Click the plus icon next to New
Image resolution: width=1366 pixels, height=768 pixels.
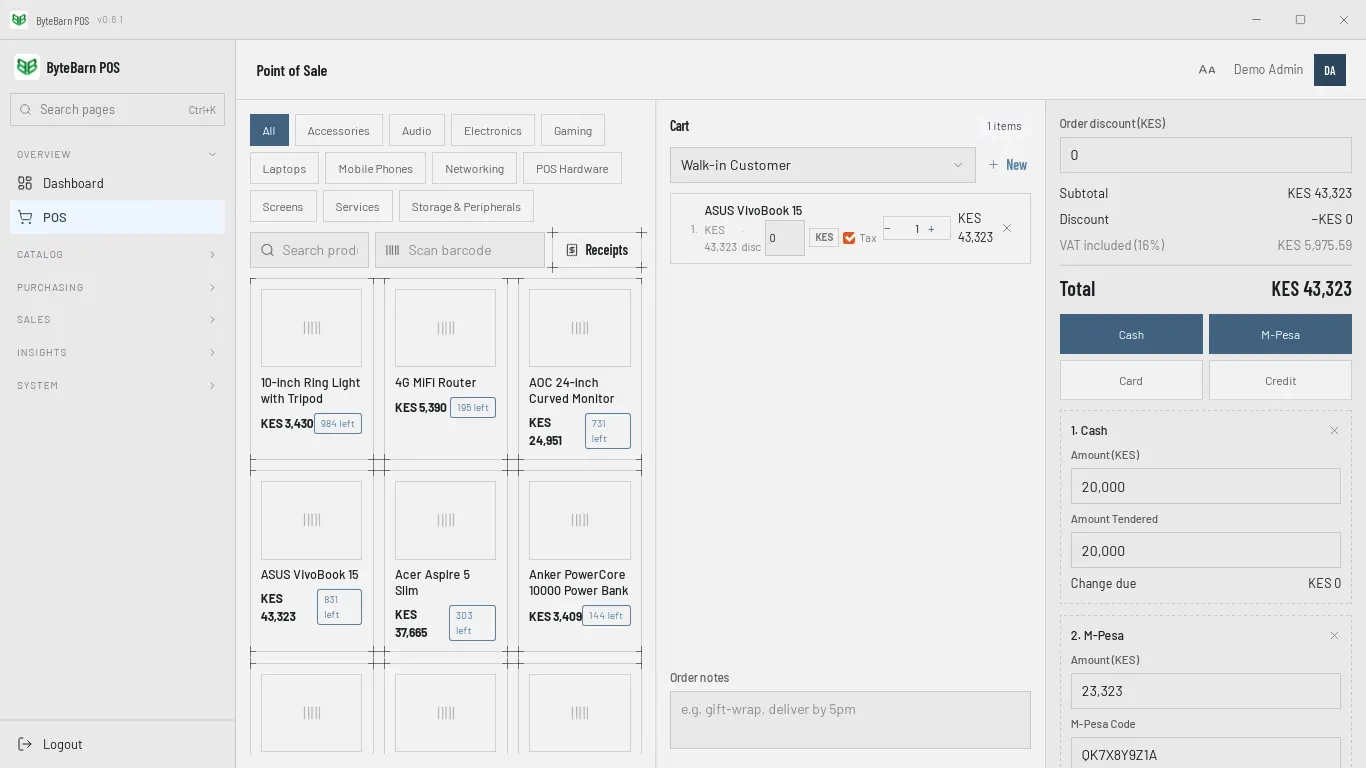[x=993, y=165]
